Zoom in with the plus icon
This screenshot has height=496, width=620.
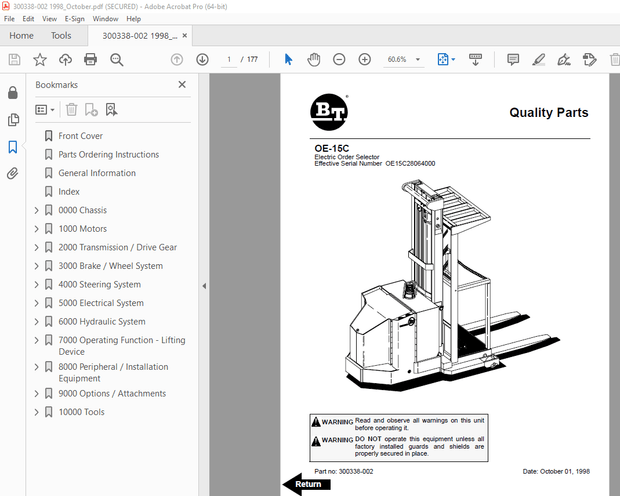[365, 60]
